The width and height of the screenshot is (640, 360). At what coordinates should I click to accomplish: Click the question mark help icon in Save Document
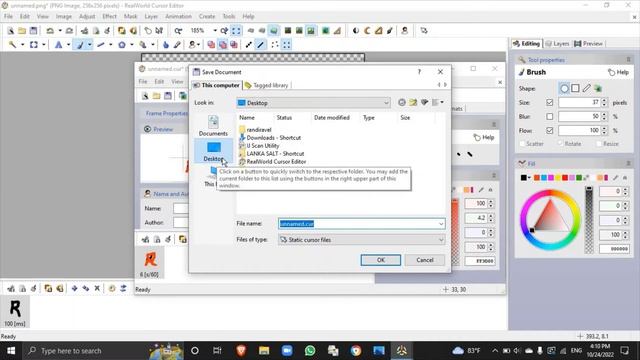point(419,72)
